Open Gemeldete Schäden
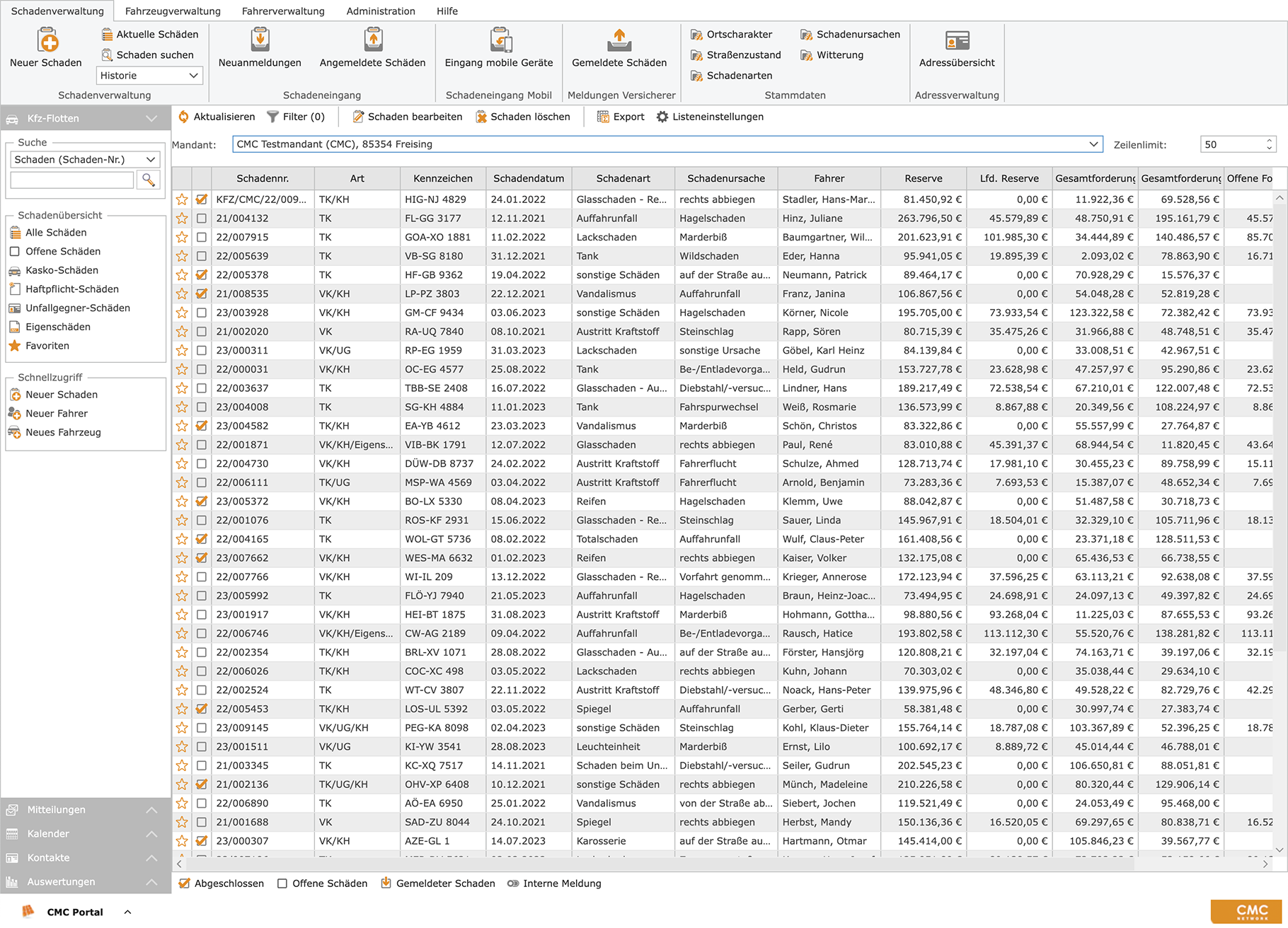 point(619,48)
